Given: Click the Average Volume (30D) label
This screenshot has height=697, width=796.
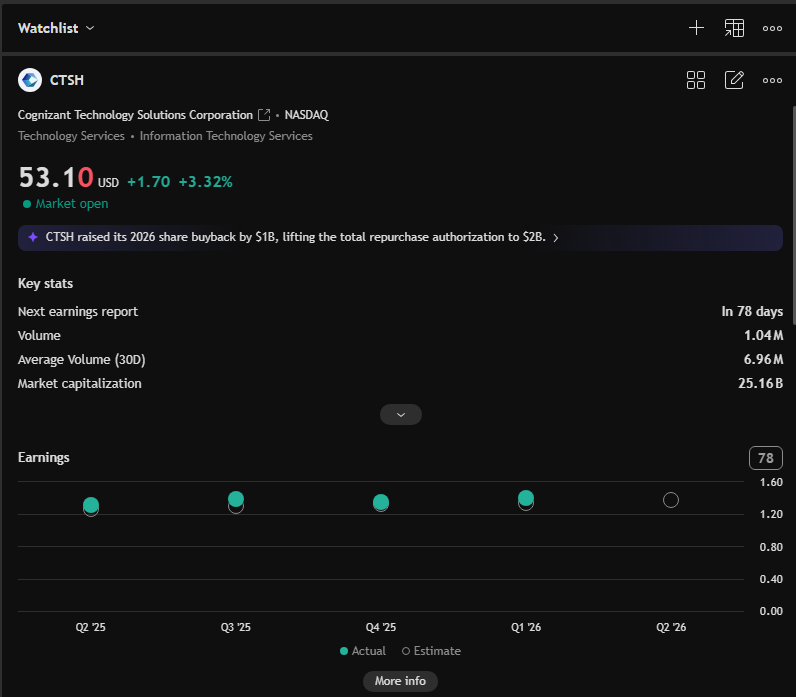Looking at the screenshot, I should point(82,359).
